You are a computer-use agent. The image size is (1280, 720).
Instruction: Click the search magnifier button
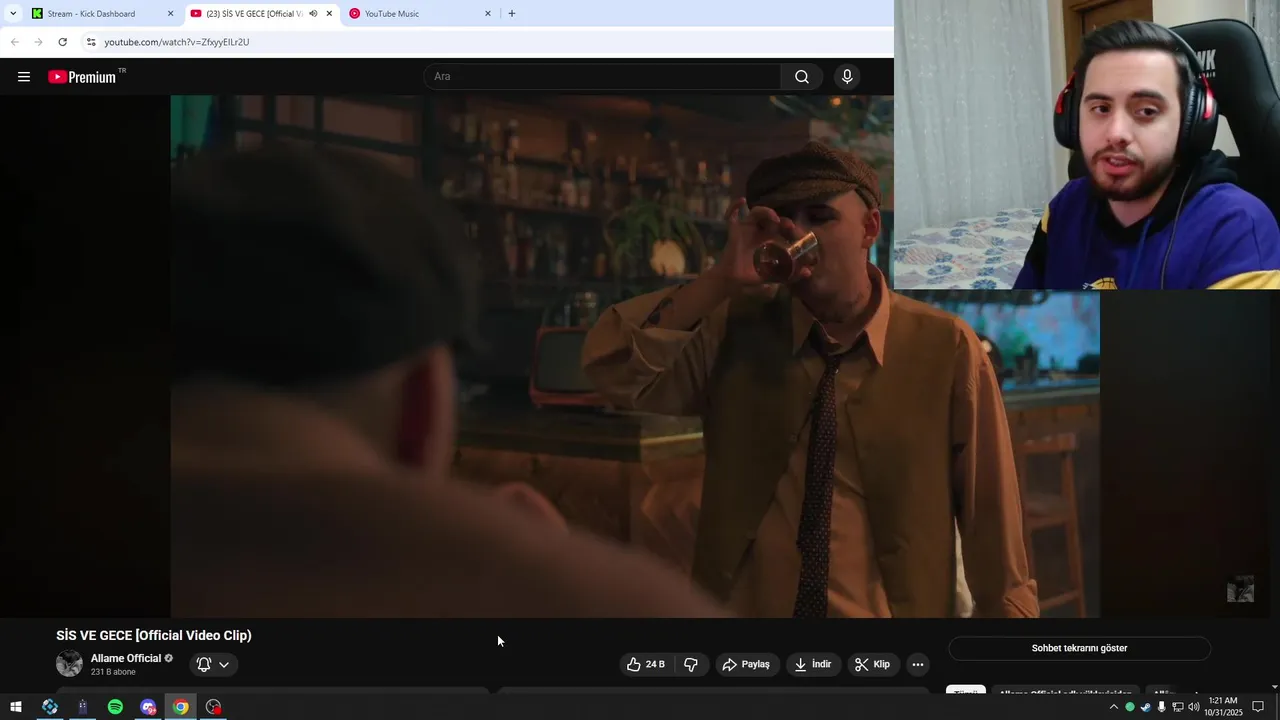(802, 77)
